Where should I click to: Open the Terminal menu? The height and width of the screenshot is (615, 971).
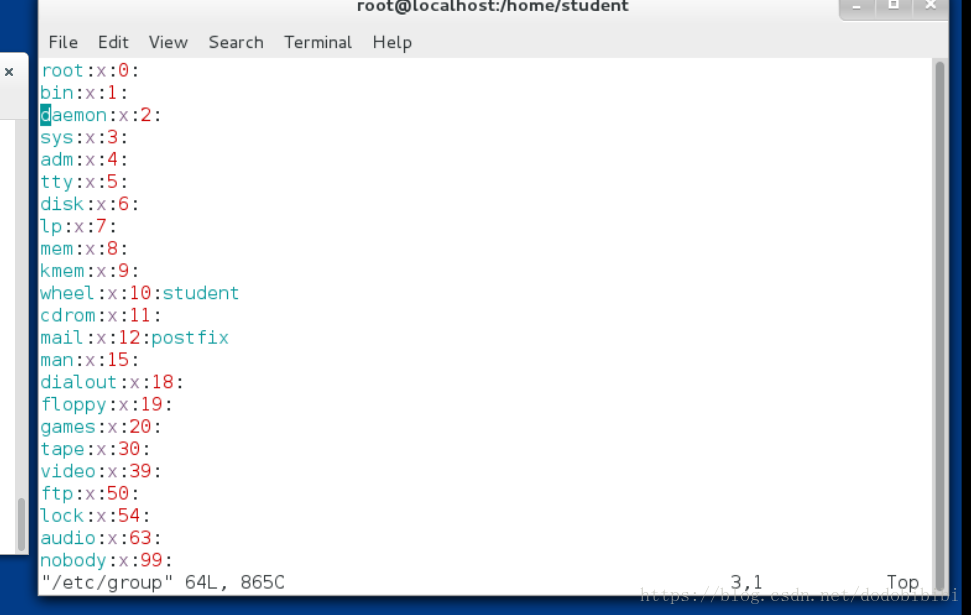(x=318, y=42)
